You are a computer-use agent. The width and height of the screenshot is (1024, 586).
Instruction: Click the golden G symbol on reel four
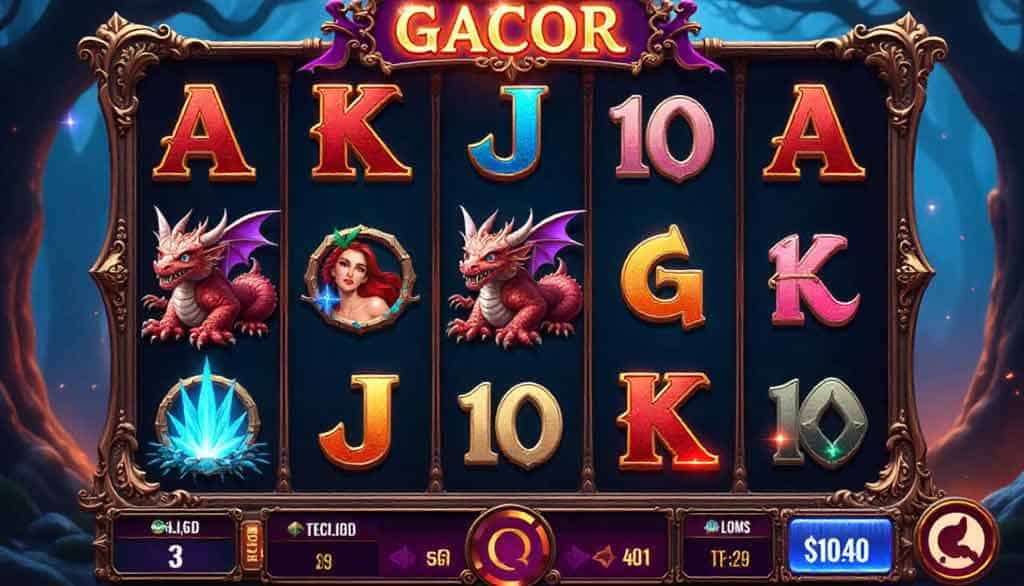[x=662, y=278]
